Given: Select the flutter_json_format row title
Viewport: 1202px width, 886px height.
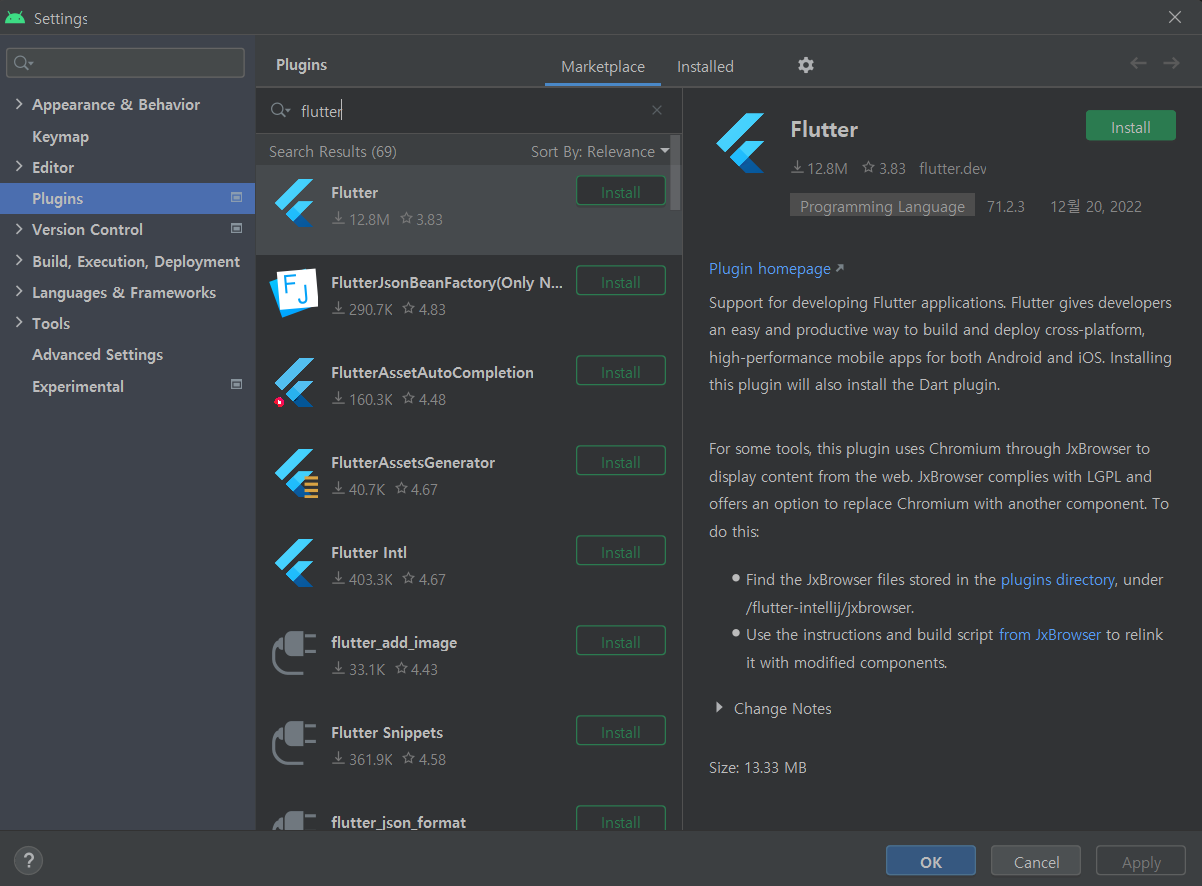Looking at the screenshot, I should tap(398, 822).
